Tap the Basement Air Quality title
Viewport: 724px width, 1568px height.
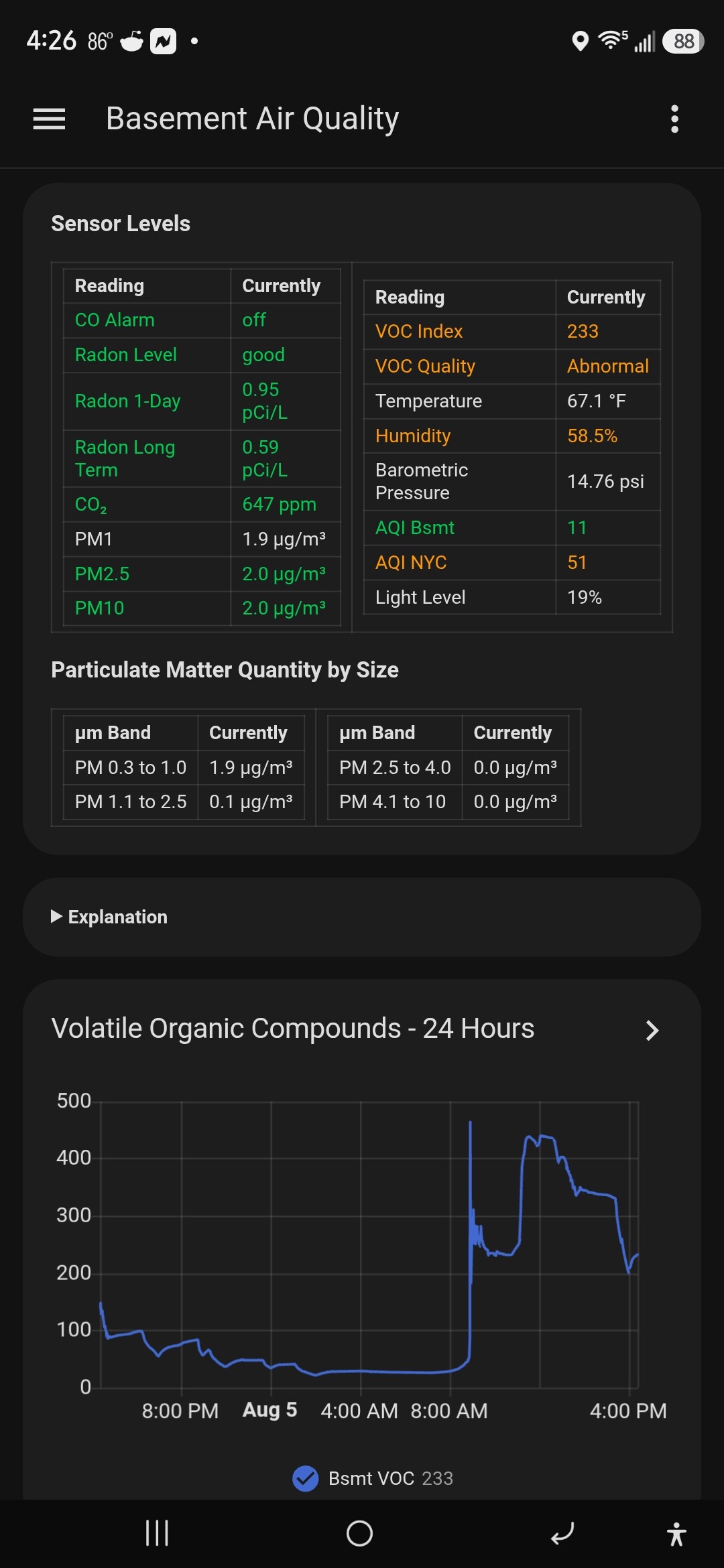[253, 119]
